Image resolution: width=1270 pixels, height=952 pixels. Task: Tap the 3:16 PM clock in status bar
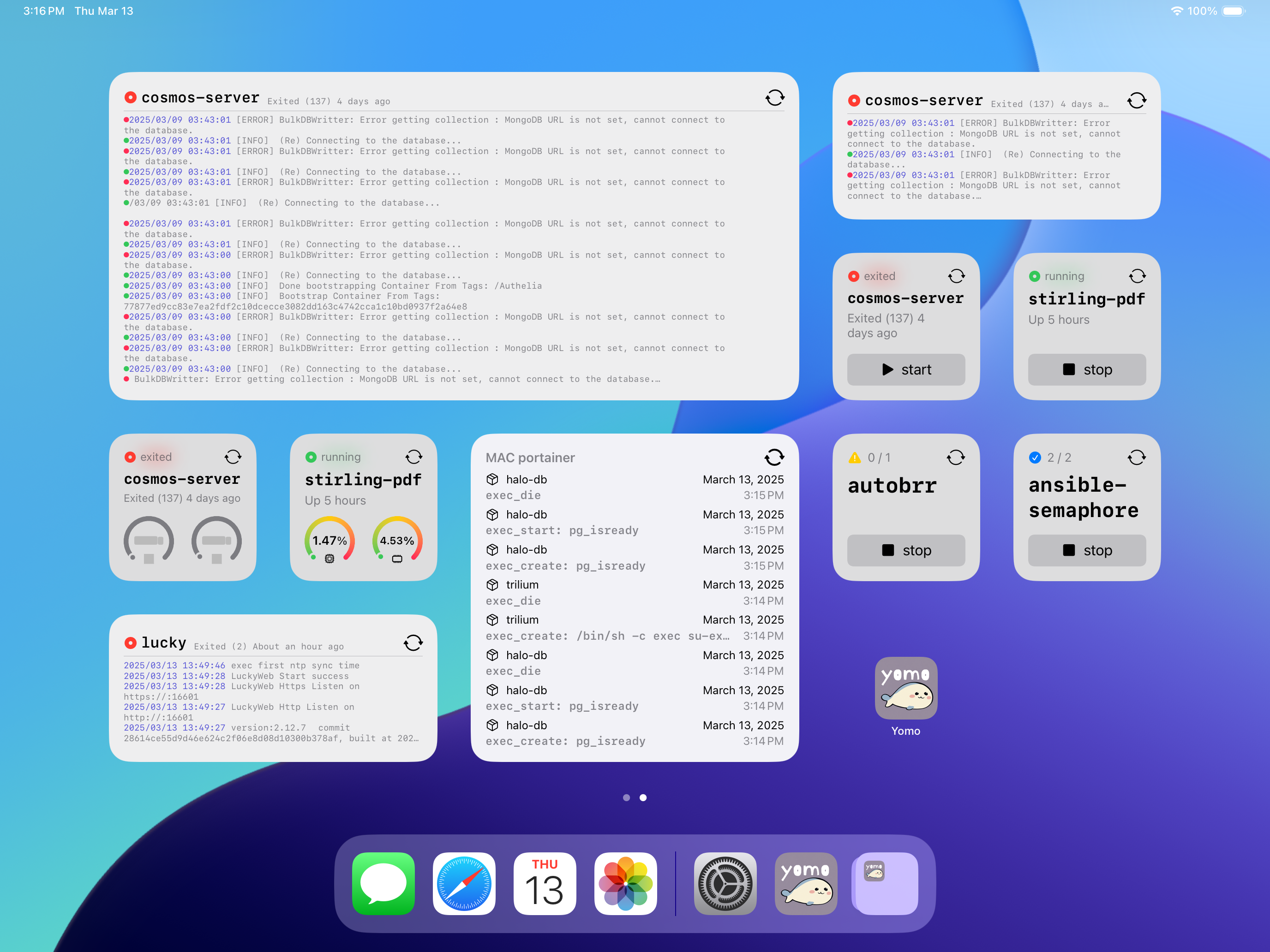point(44,11)
